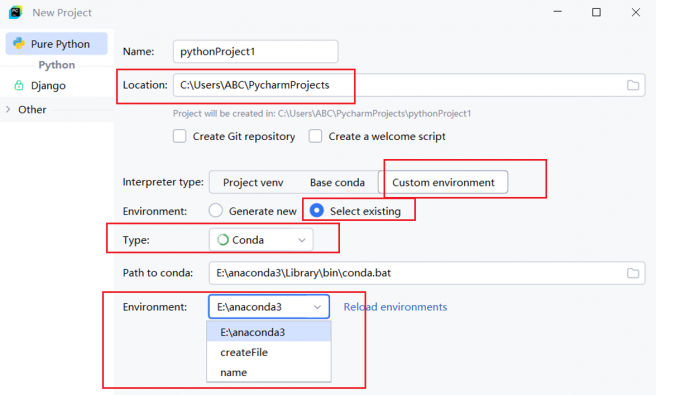Screen dimensions: 680x395
Task: Expand the Other project category
Action: pos(8,110)
